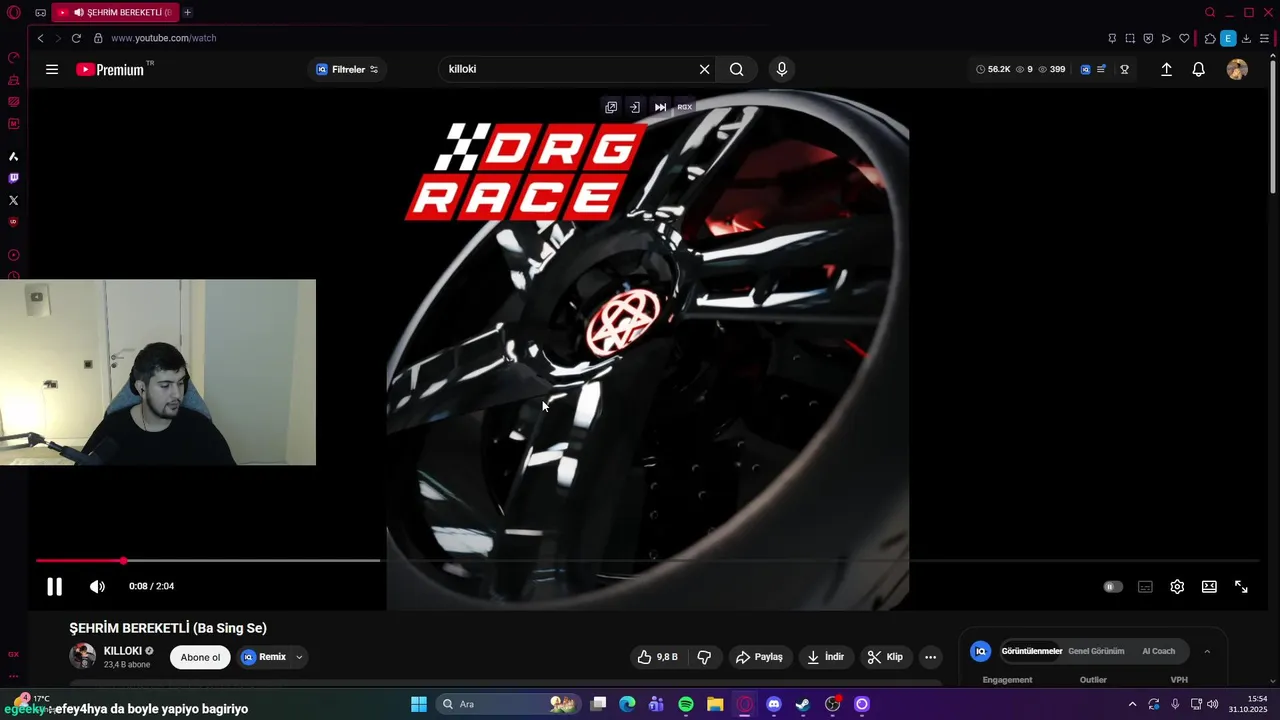Open Opera easy setup sliders icon
Screen dimensions: 1280x720
tap(1264, 38)
